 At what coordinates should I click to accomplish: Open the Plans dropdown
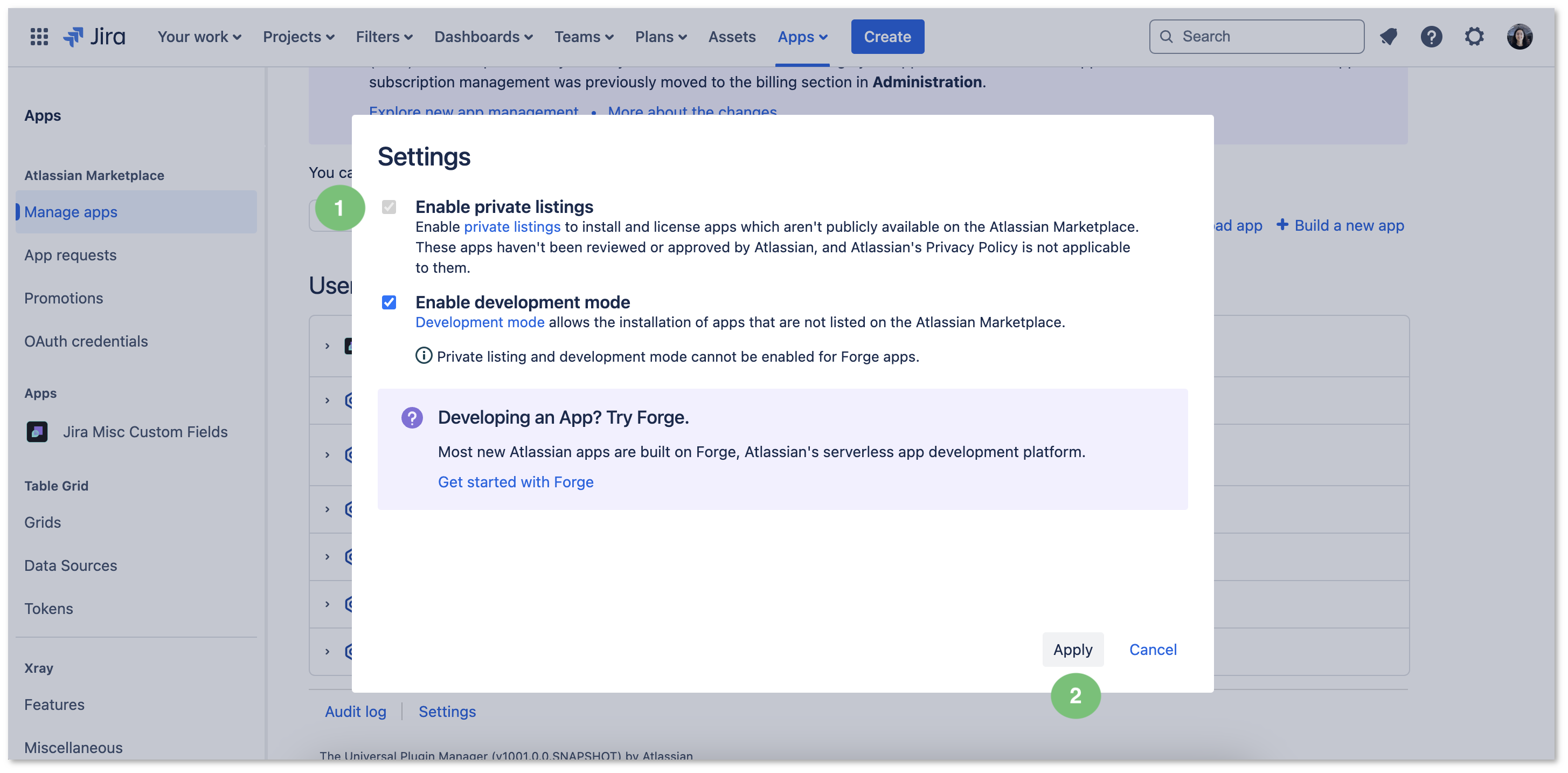click(661, 37)
